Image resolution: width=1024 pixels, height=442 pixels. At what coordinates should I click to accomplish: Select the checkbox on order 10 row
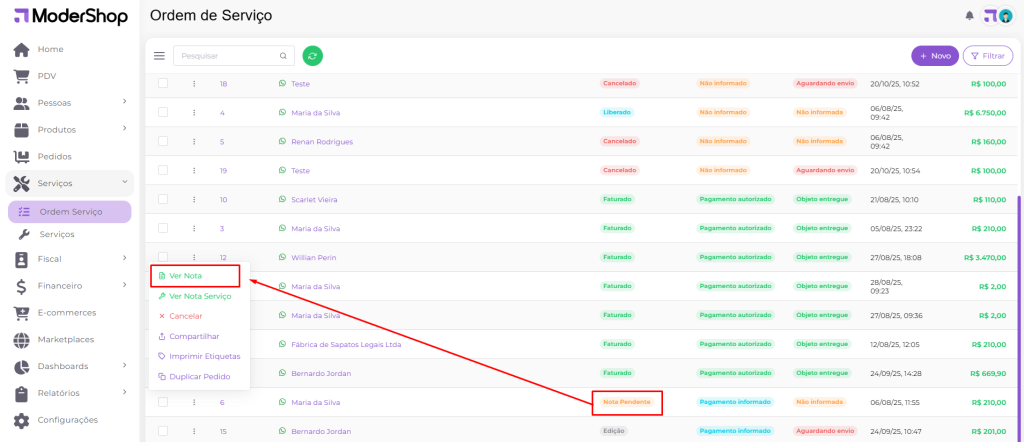click(163, 200)
